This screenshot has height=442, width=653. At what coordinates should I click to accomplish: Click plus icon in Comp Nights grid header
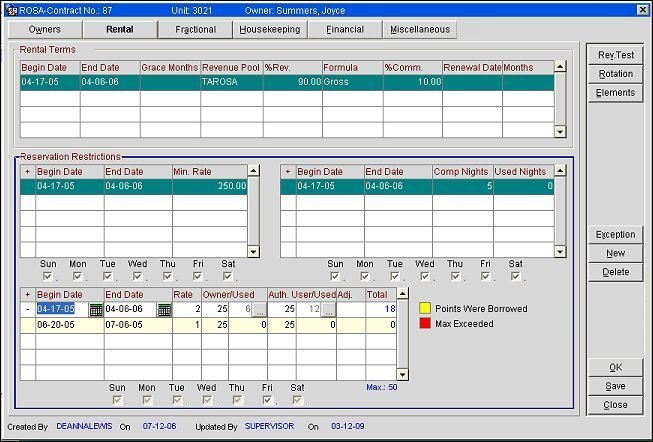point(288,172)
